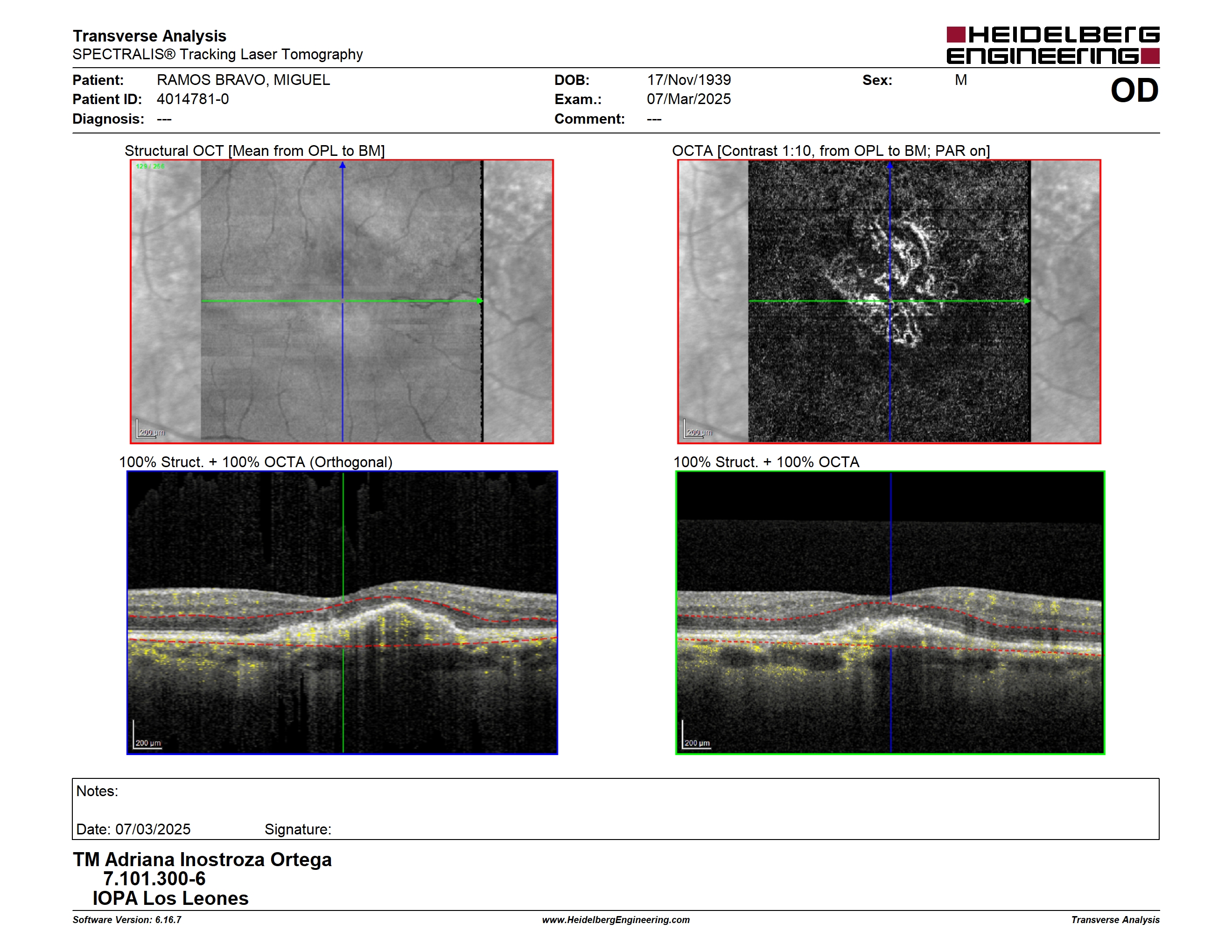Select 'SPECTRALIS® Tracking Laser Tomography' subtitle
The height and width of the screenshot is (952, 1232).
(x=217, y=55)
